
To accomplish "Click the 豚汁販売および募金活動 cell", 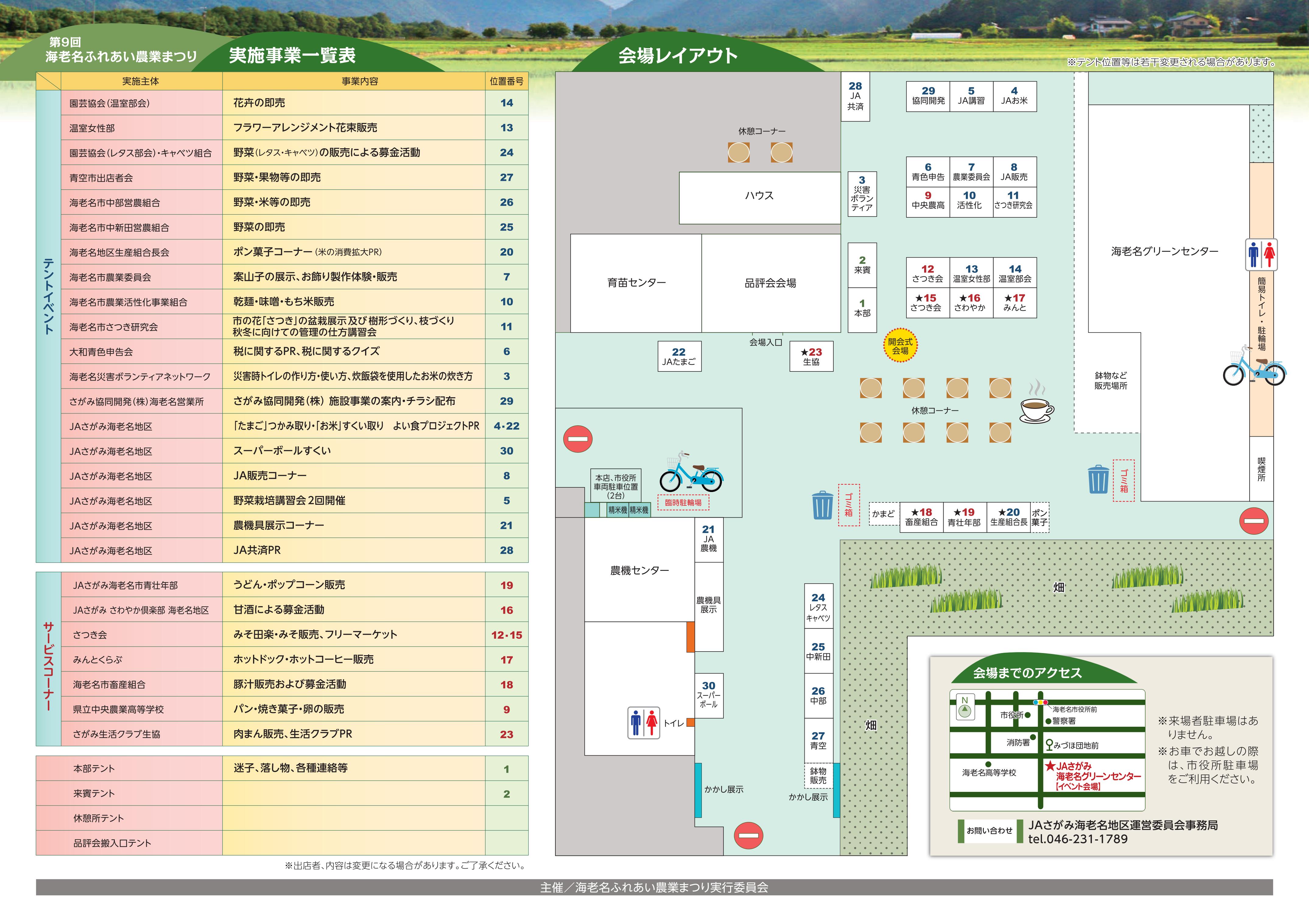I will (354, 684).
